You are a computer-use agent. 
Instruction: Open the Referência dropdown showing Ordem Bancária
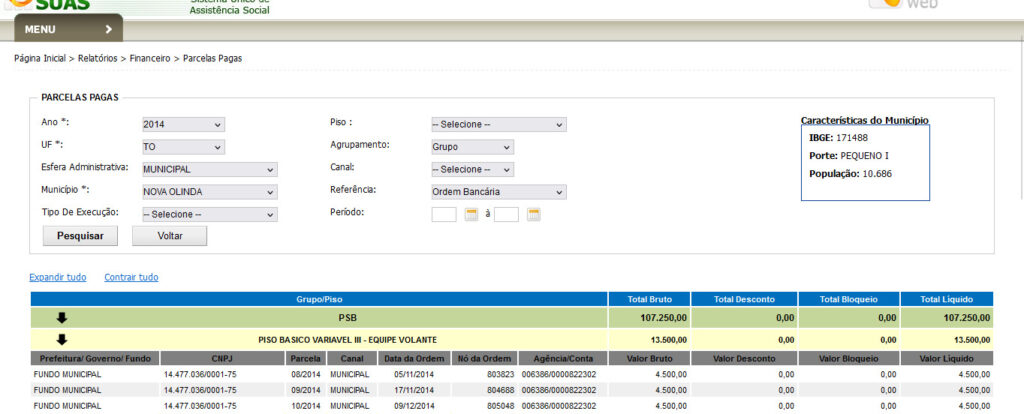499,192
